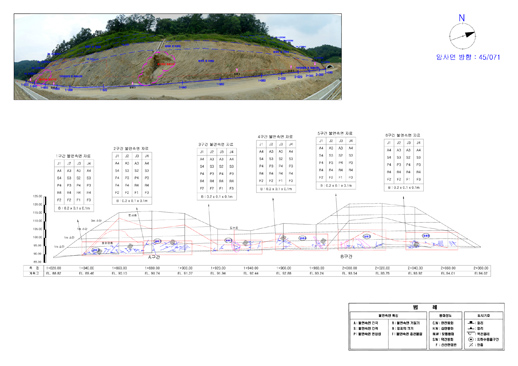Click the black-and-white elevation scale bar
The height and width of the screenshot is (366, 518).
[45, 229]
